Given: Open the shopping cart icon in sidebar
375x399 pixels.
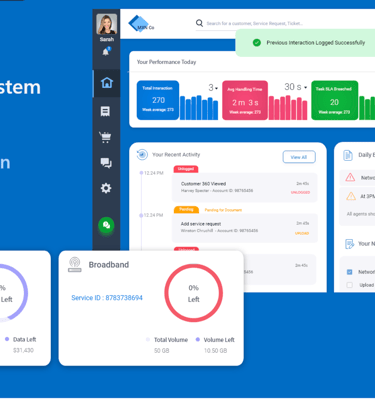Looking at the screenshot, I should (105, 137).
